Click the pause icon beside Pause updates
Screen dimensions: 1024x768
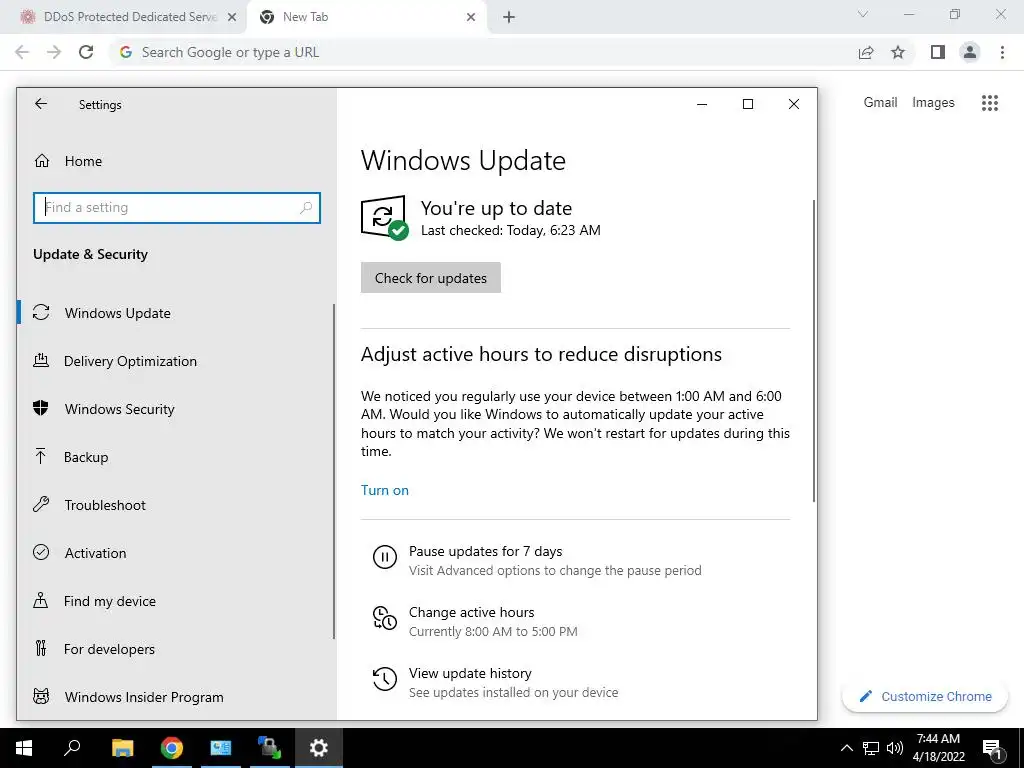[x=385, y=557]
